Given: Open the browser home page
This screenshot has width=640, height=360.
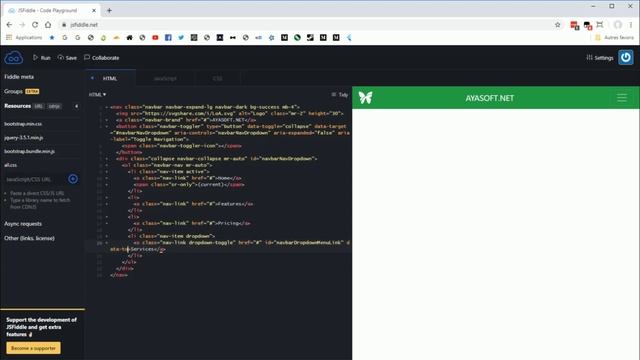Looking at the screenshot, I should 48,25.
